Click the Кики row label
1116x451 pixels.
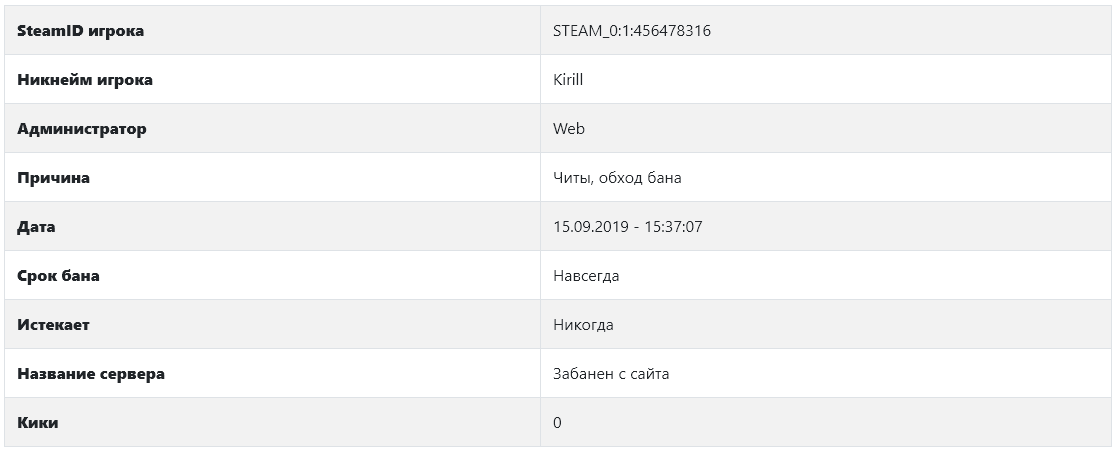tap(38, 423)
